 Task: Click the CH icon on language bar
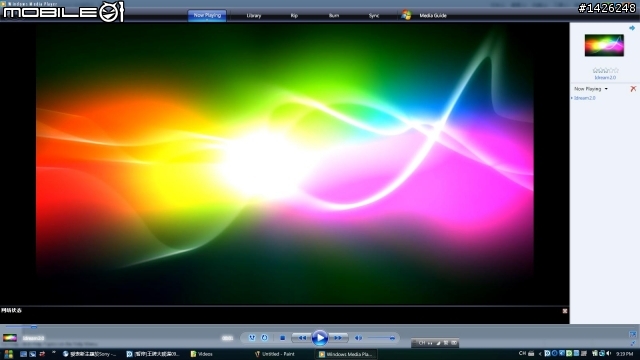pos(422,343)
